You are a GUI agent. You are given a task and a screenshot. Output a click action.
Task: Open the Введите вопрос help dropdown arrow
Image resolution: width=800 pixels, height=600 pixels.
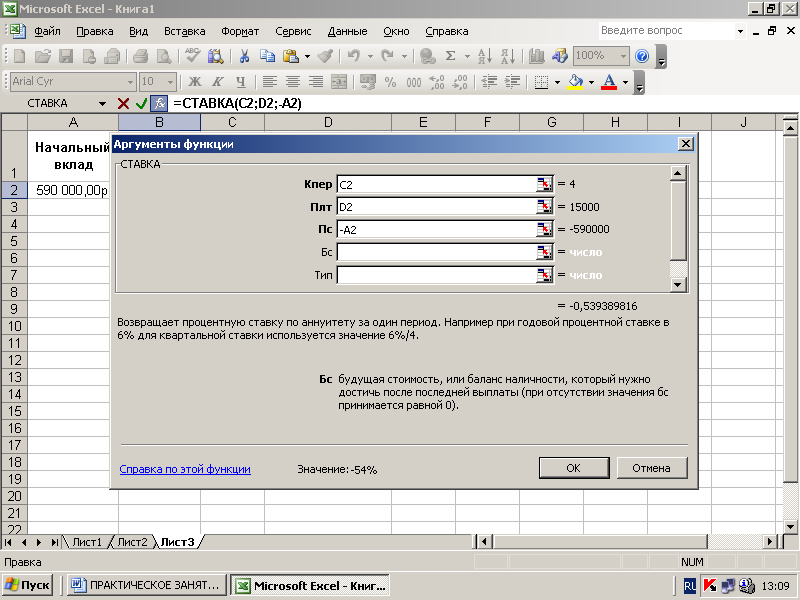[740, 31]
